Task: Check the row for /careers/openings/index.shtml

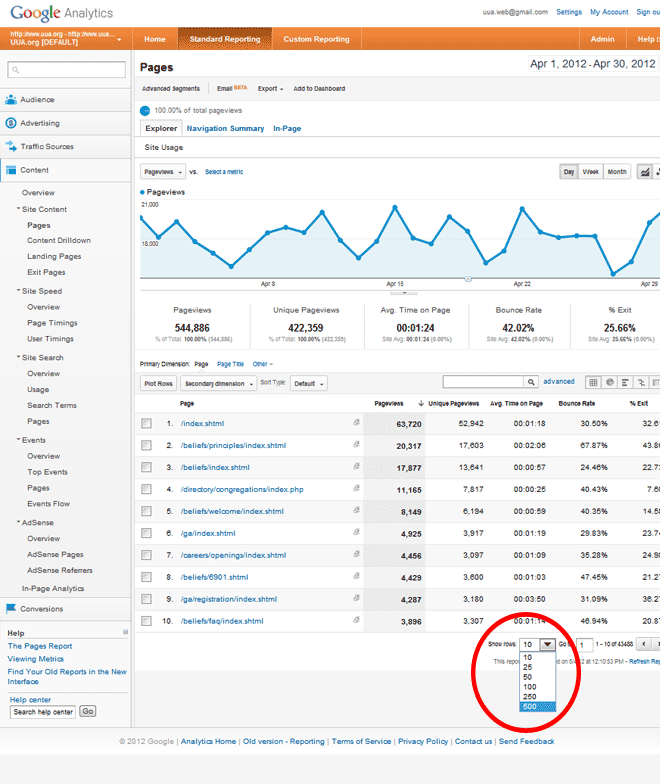Action: point(146,556)
